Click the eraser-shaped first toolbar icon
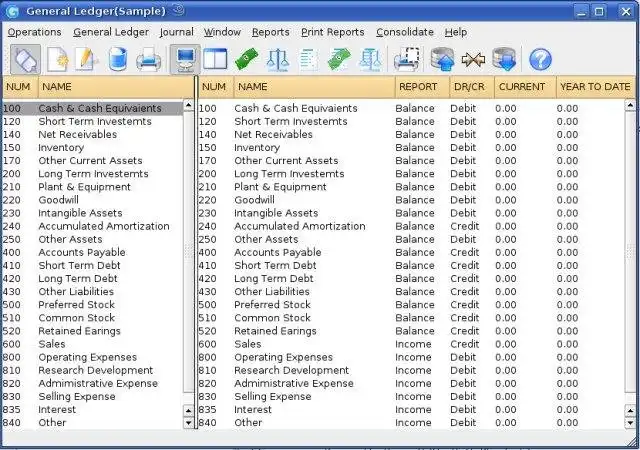This screenshot has height=450, width=640. tap(25, 60)
